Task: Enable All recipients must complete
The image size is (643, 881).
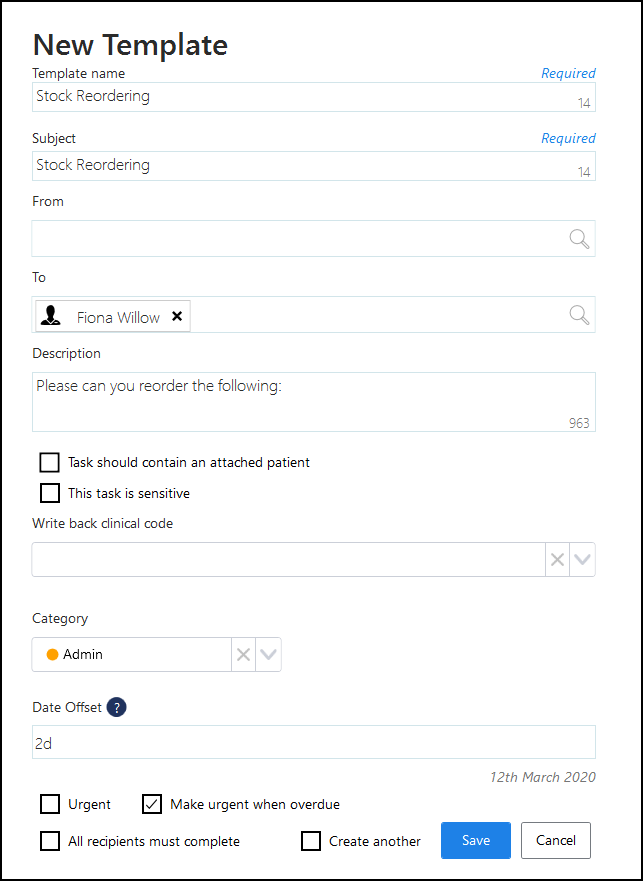Action: (x=50, y=841)
